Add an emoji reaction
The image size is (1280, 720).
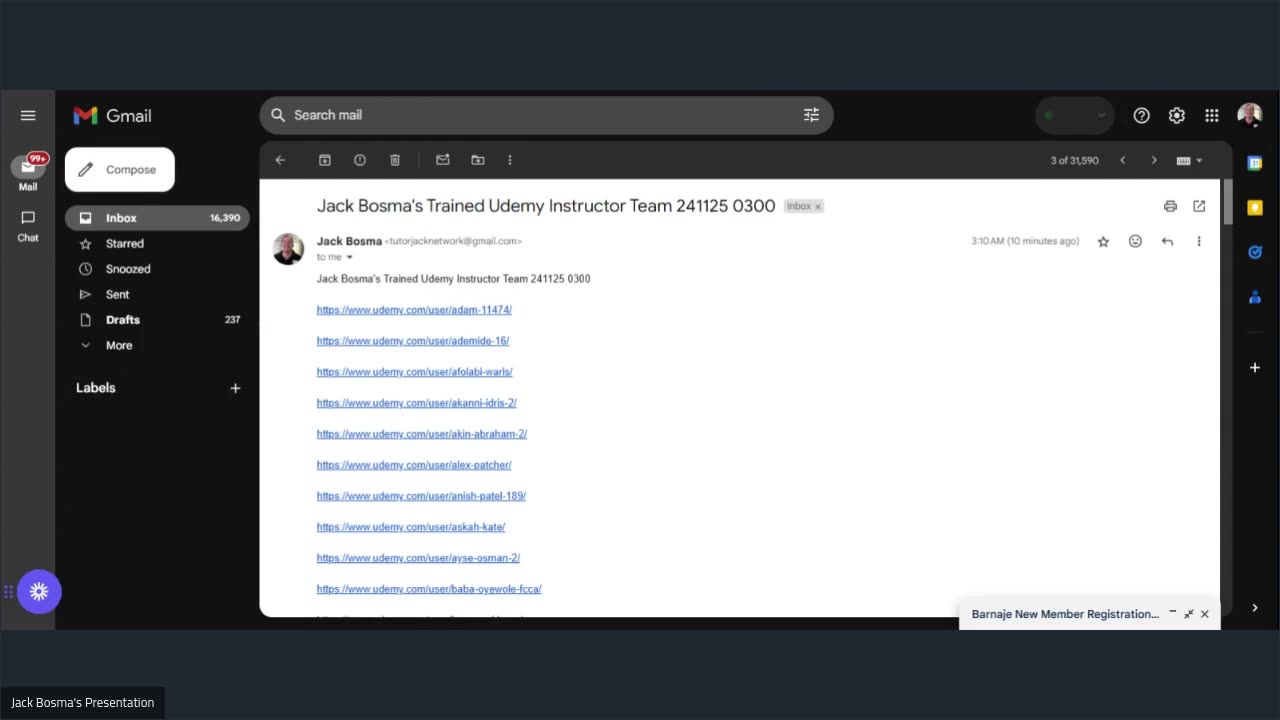(1135, 241)
